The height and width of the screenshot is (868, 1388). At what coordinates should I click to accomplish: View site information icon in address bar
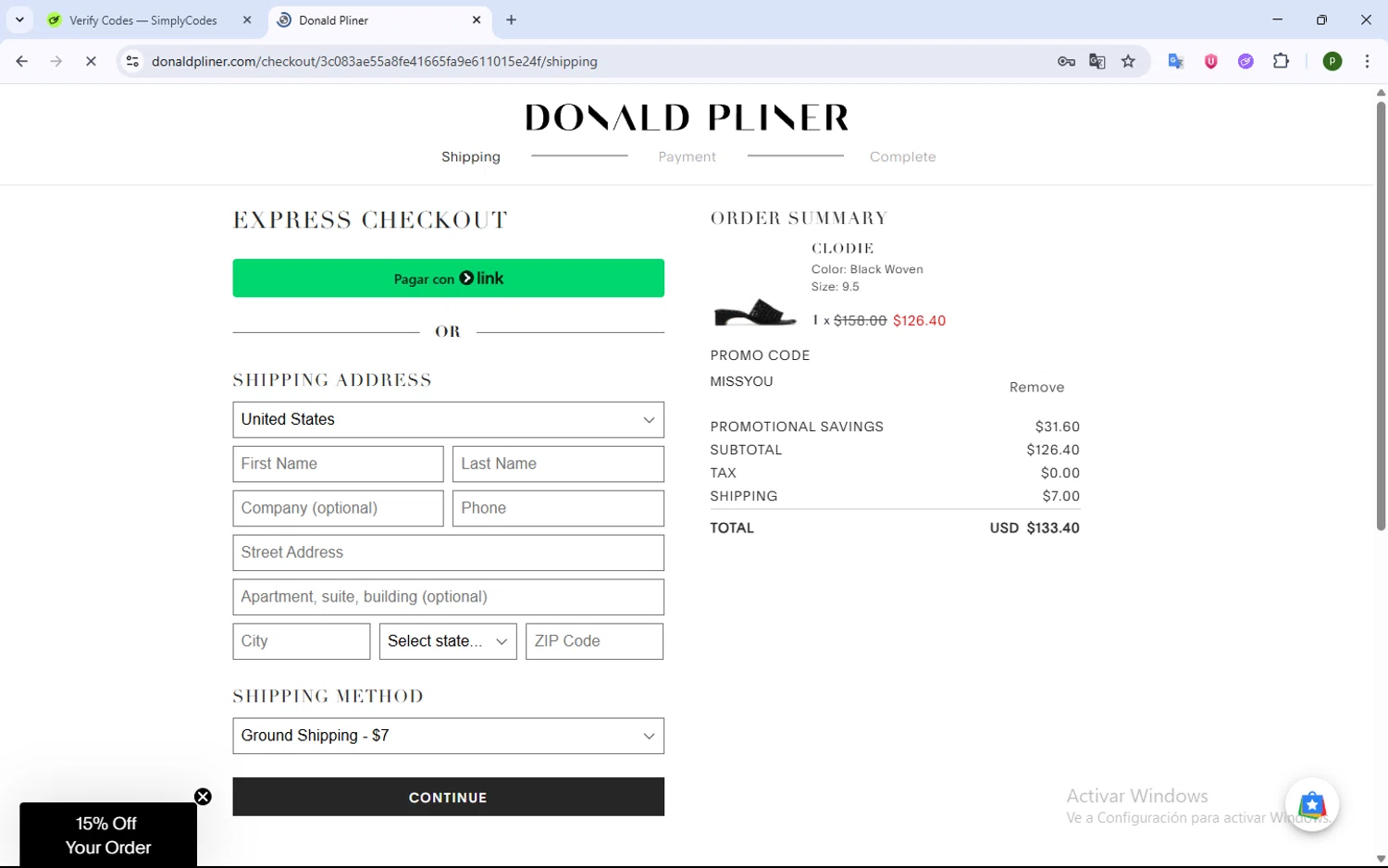tap(132, 61)
